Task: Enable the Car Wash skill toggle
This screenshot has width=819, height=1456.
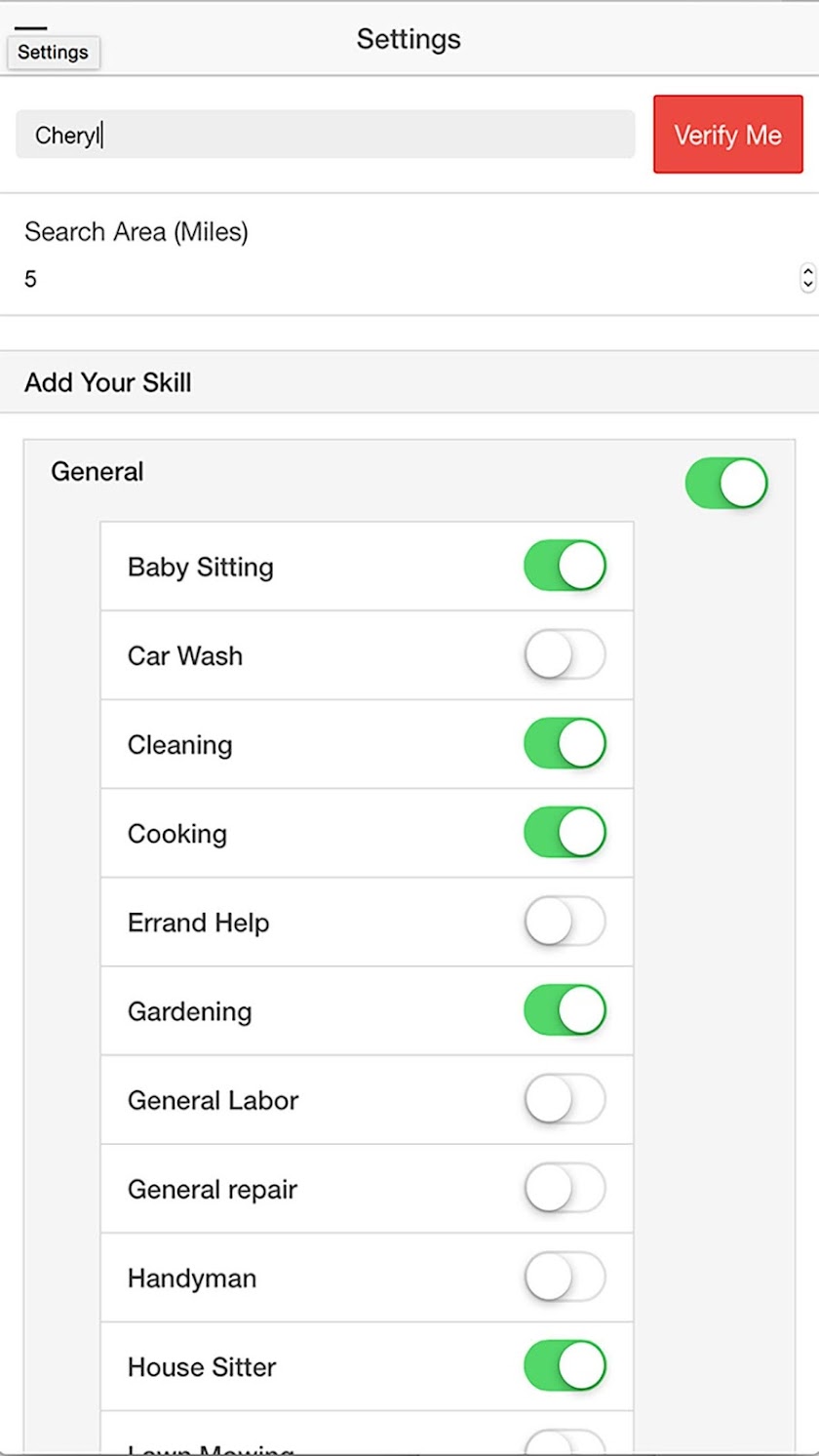Action: click(x=565, y=655)
